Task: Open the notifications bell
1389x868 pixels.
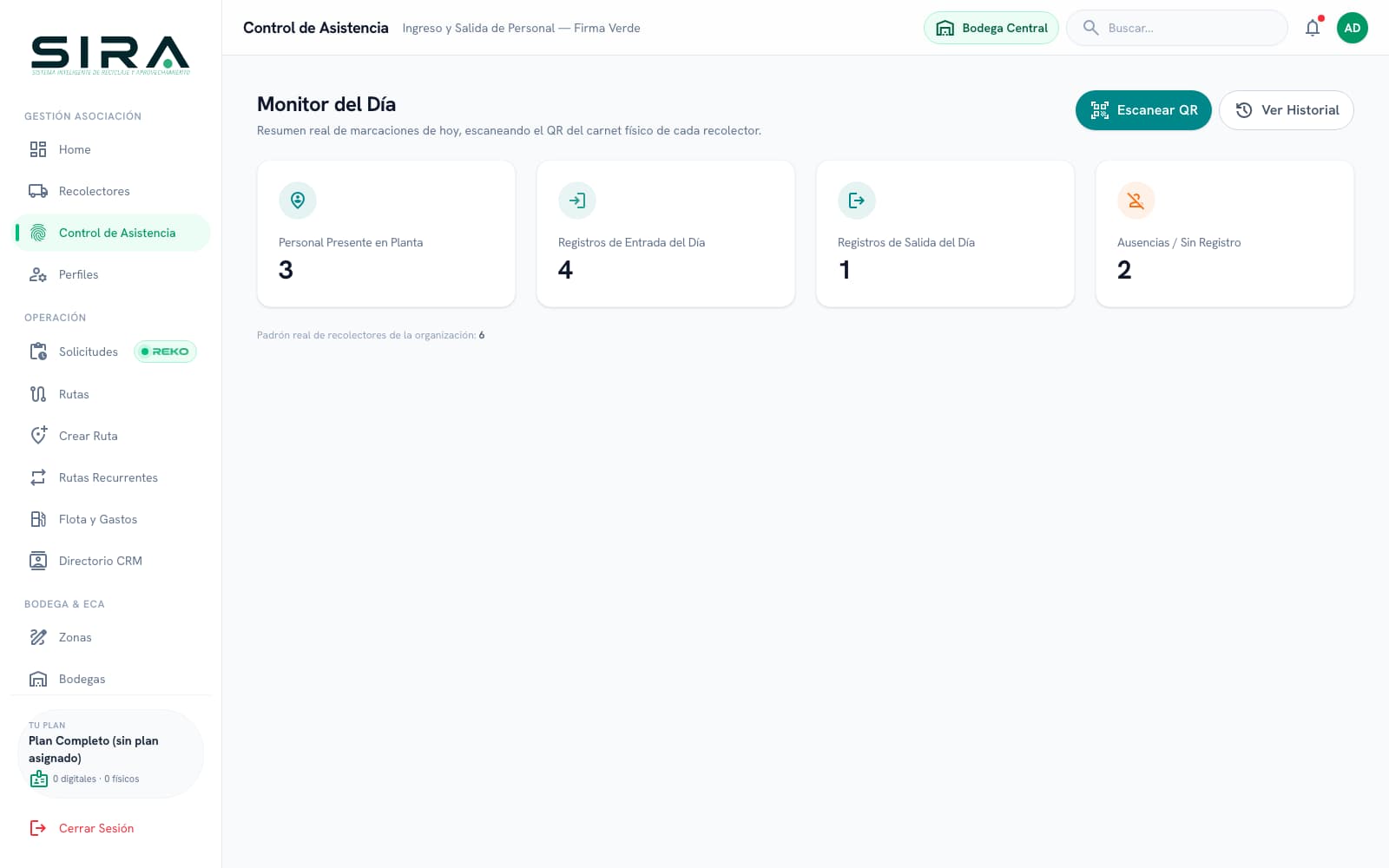Action: [1313, 28]
